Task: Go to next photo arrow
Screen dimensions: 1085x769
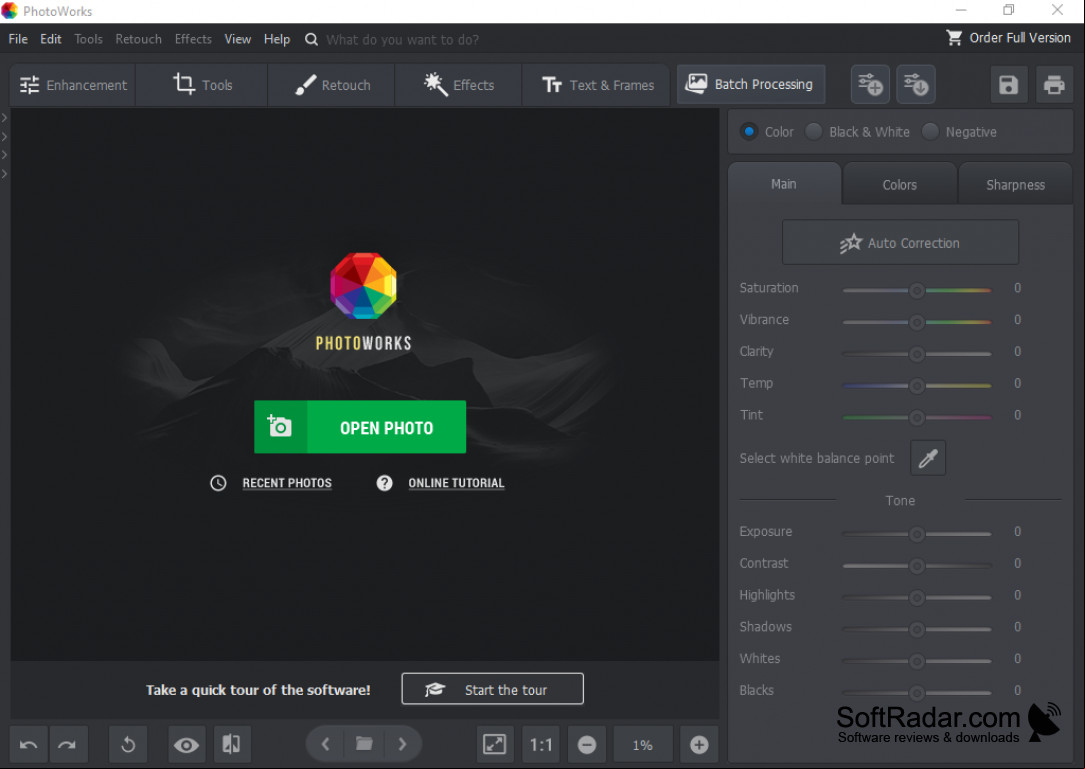Action: [x=402, y=745]
